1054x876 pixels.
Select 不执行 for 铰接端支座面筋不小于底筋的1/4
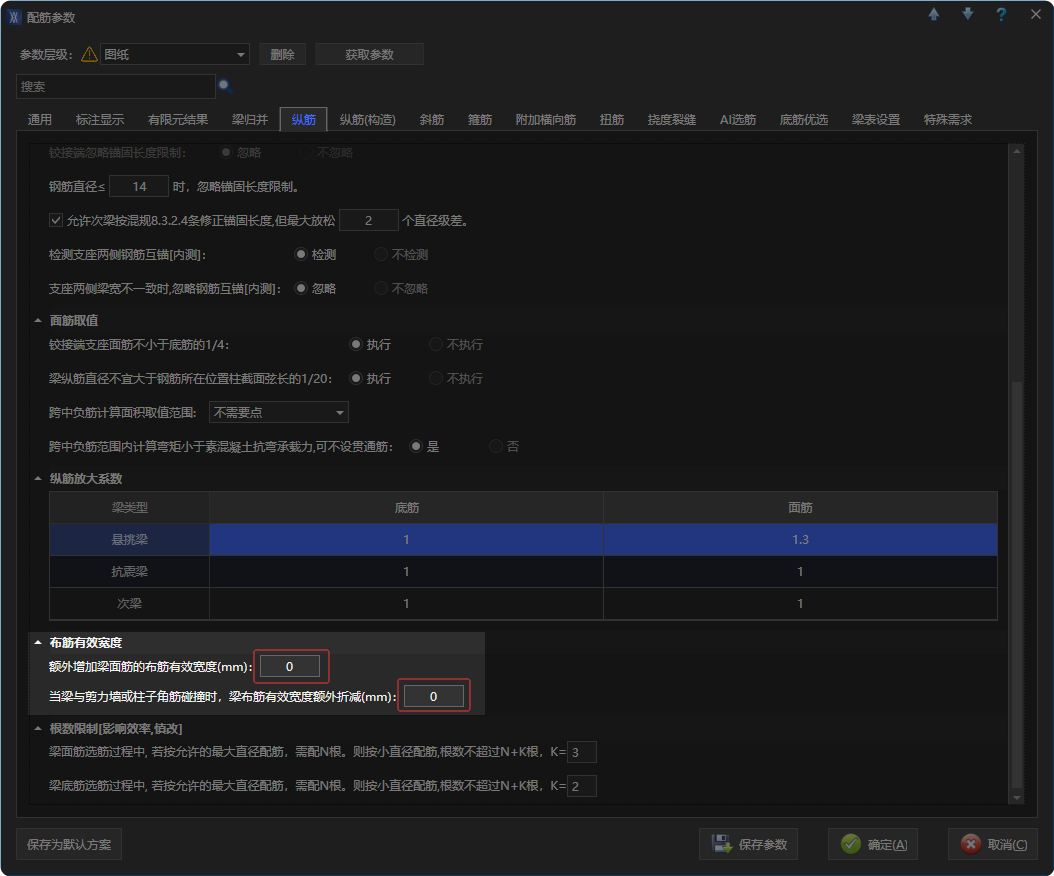tap(436, 344)
